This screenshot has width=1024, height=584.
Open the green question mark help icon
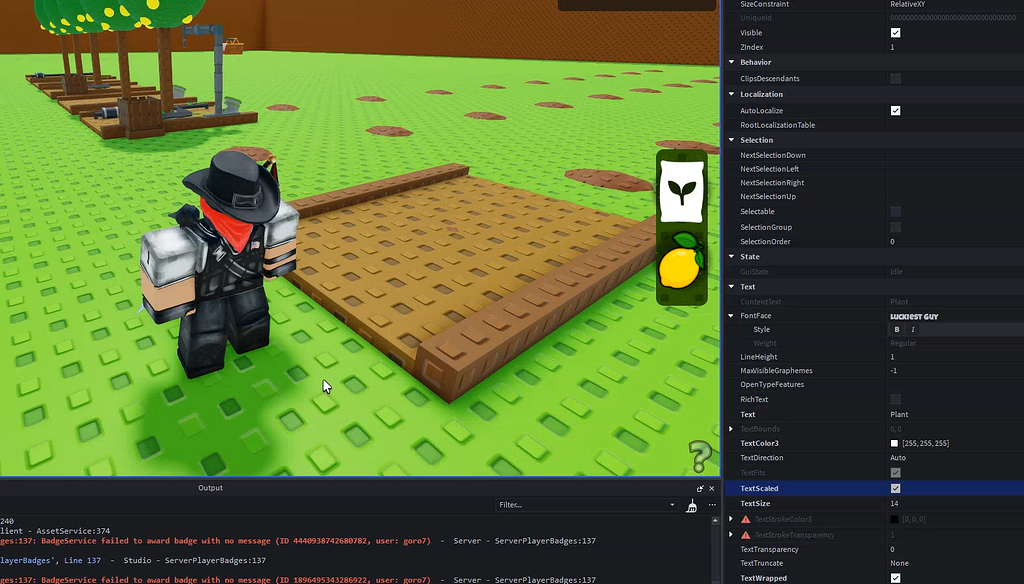700,456
